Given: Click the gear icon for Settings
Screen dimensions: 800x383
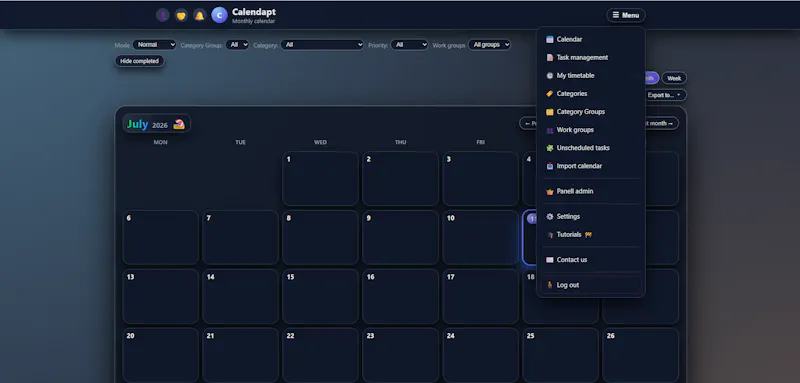Looking at the screenshot, I should 549,217.
